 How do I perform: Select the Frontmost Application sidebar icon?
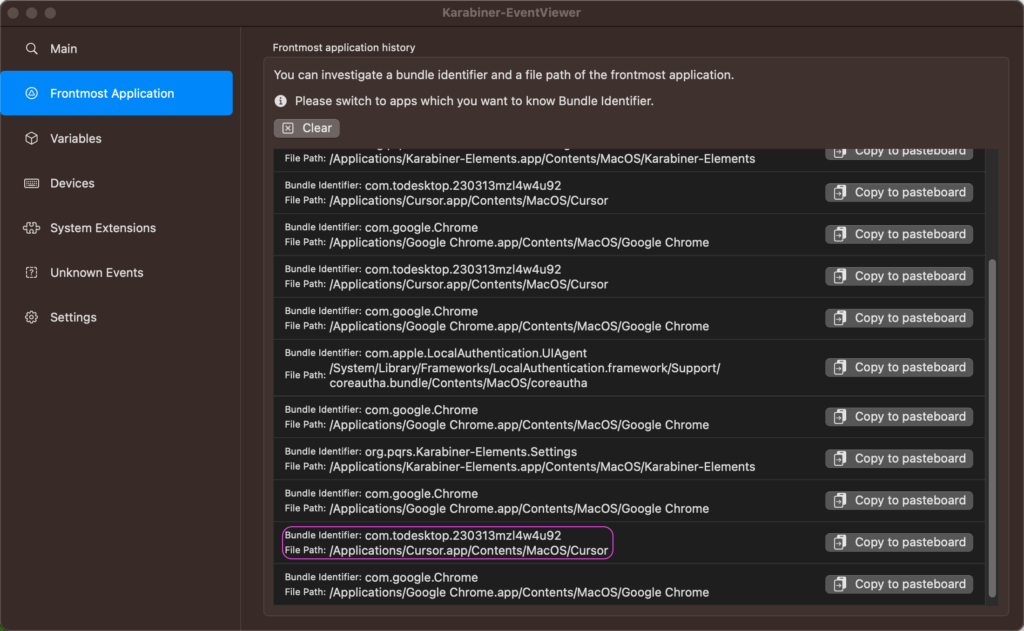pos(31,93)
